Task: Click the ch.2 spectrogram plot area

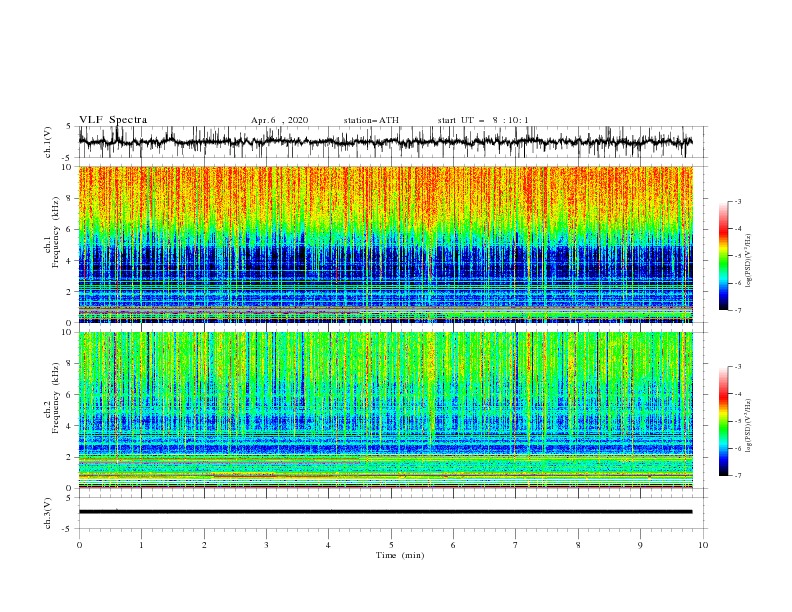Action: (x=386, y=410)
